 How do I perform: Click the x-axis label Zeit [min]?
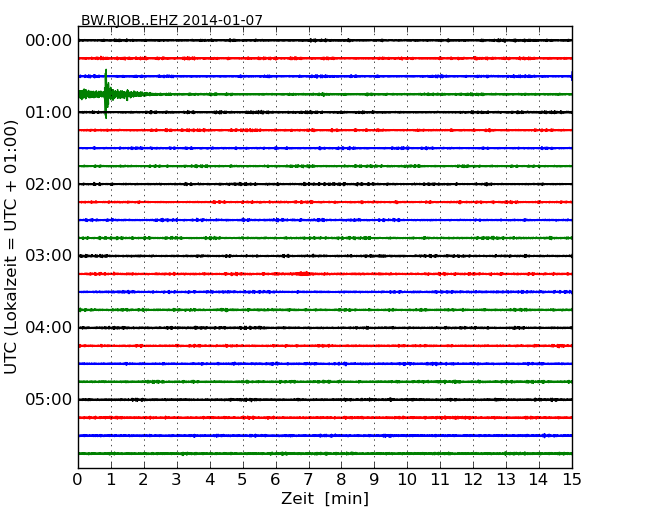(325, 498)
